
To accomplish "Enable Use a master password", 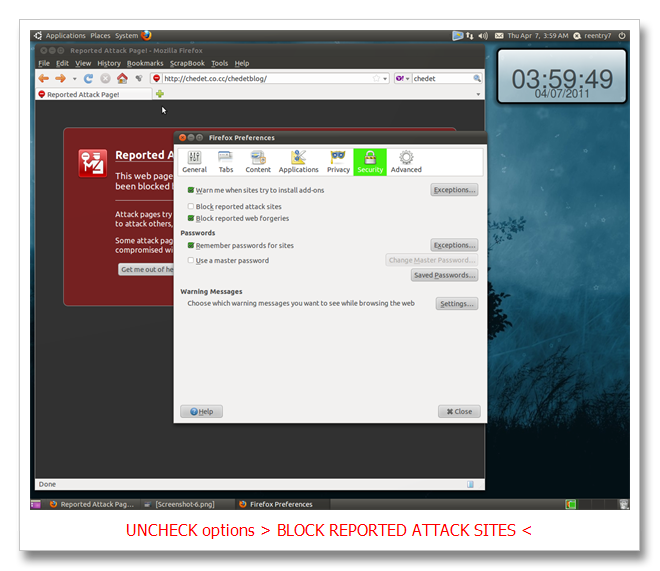I will [x=191, y=260].
